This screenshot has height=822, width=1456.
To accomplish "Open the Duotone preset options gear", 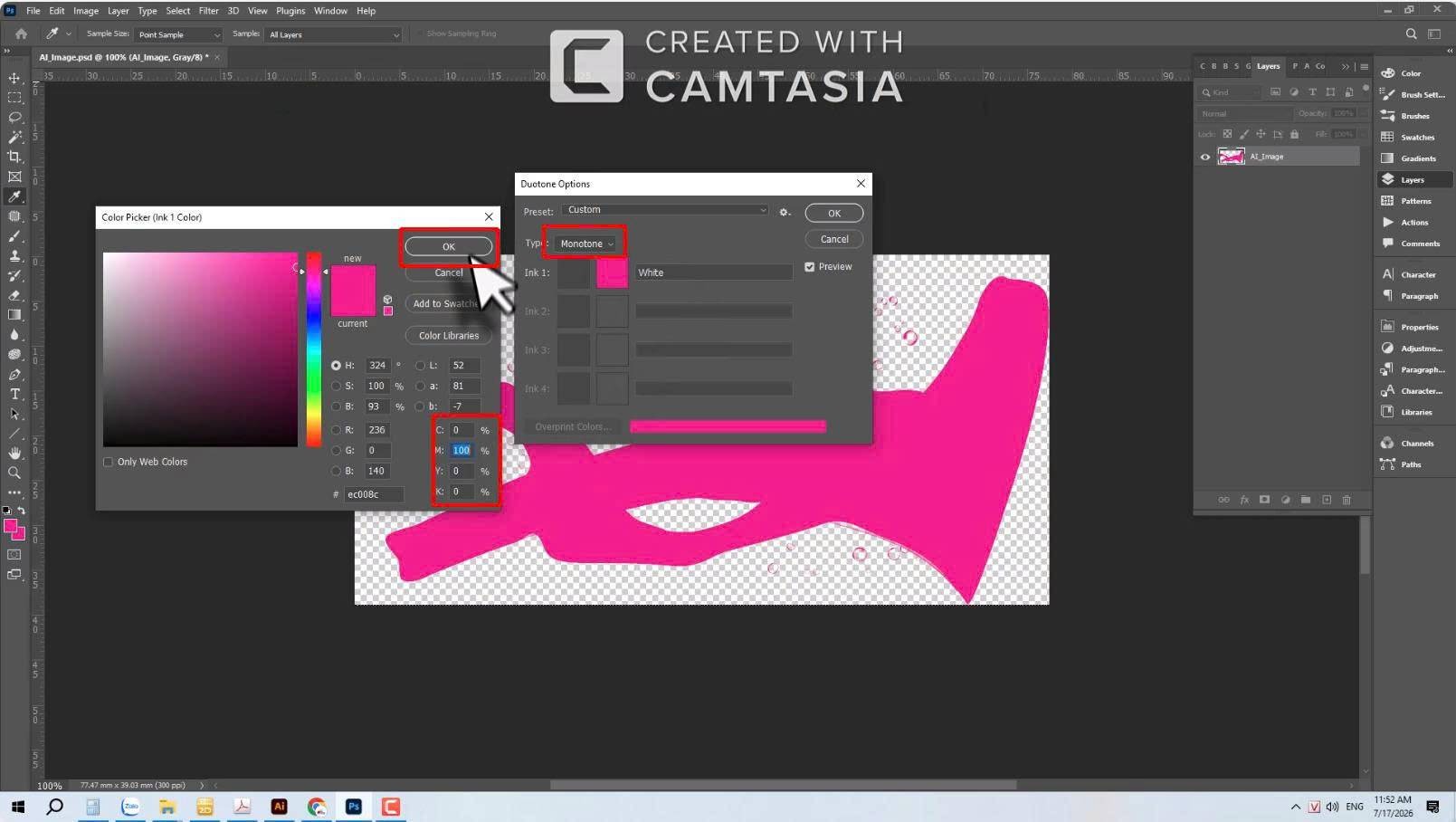I will (785, 212).
